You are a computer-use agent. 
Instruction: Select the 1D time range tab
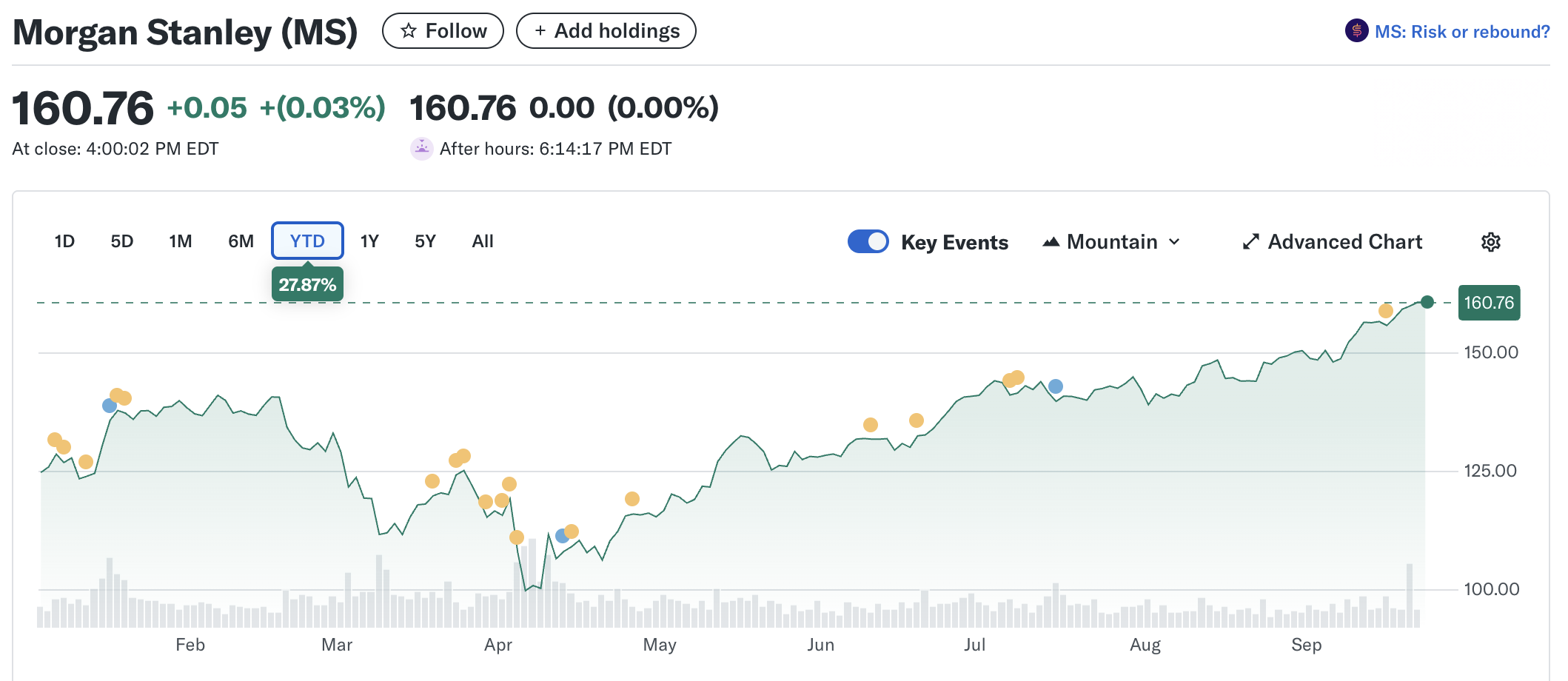point(64,241)
